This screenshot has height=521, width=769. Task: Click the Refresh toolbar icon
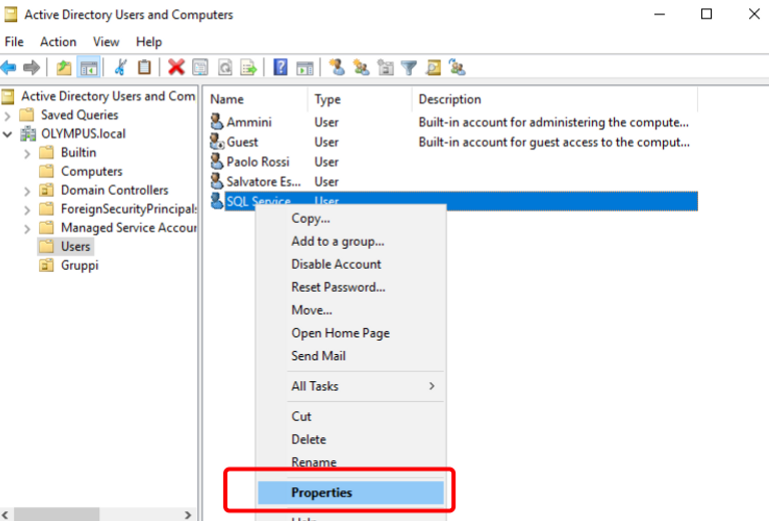[226, 68]
